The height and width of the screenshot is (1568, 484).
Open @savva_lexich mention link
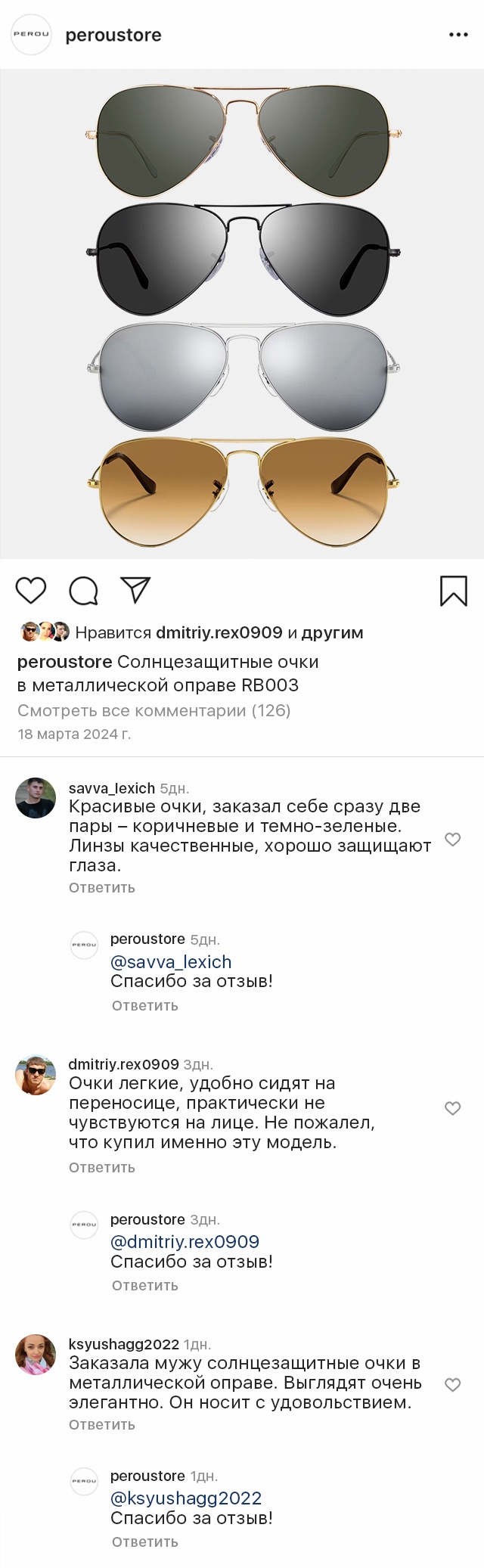[x=171, y=961]
